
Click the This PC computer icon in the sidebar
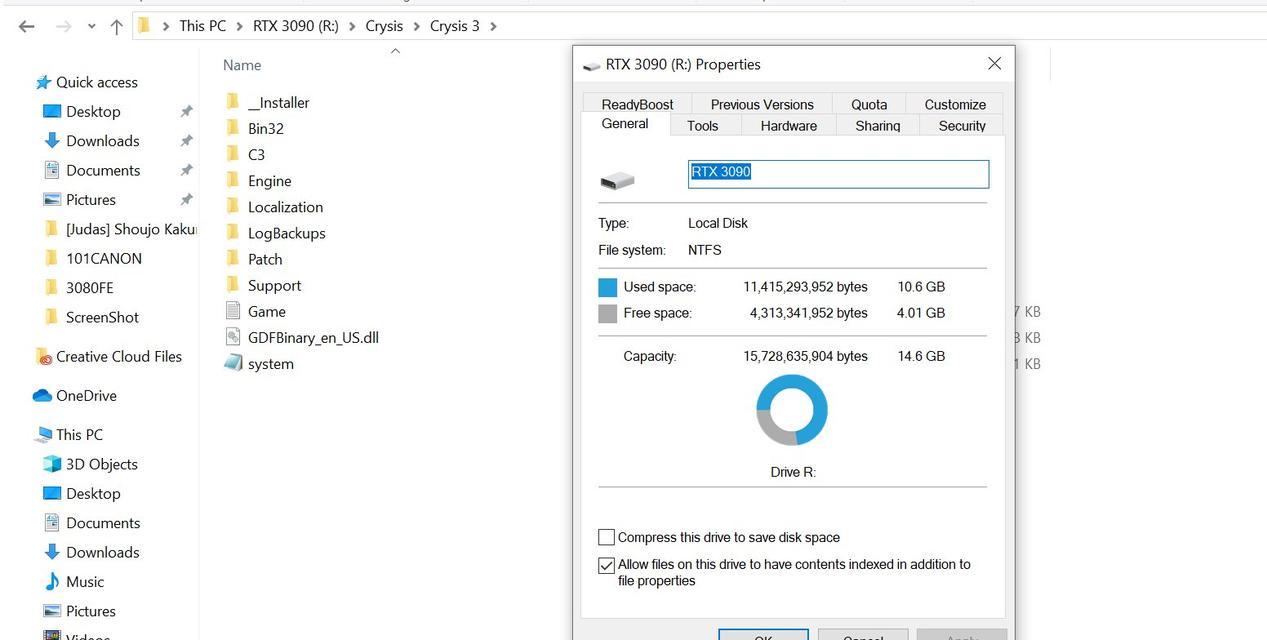pyautogui.click(x=43, y=434)
